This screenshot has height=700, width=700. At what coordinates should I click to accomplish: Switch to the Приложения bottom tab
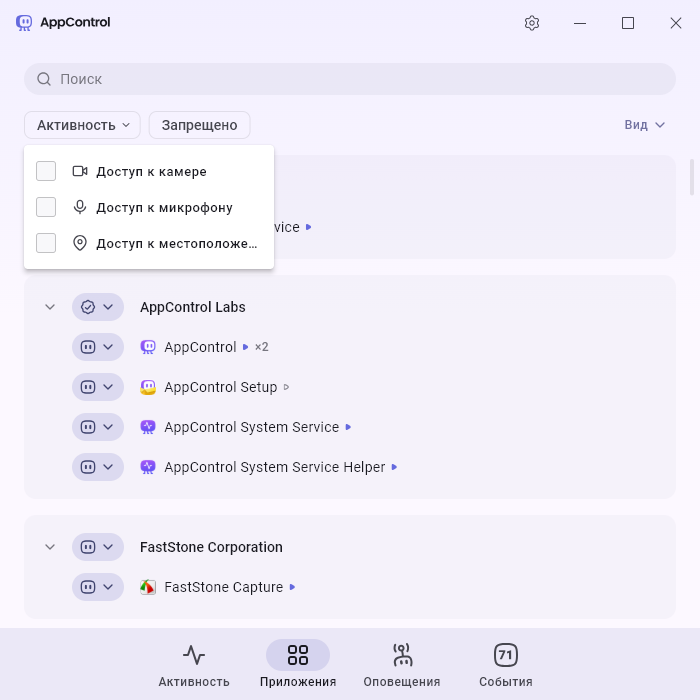298,665
